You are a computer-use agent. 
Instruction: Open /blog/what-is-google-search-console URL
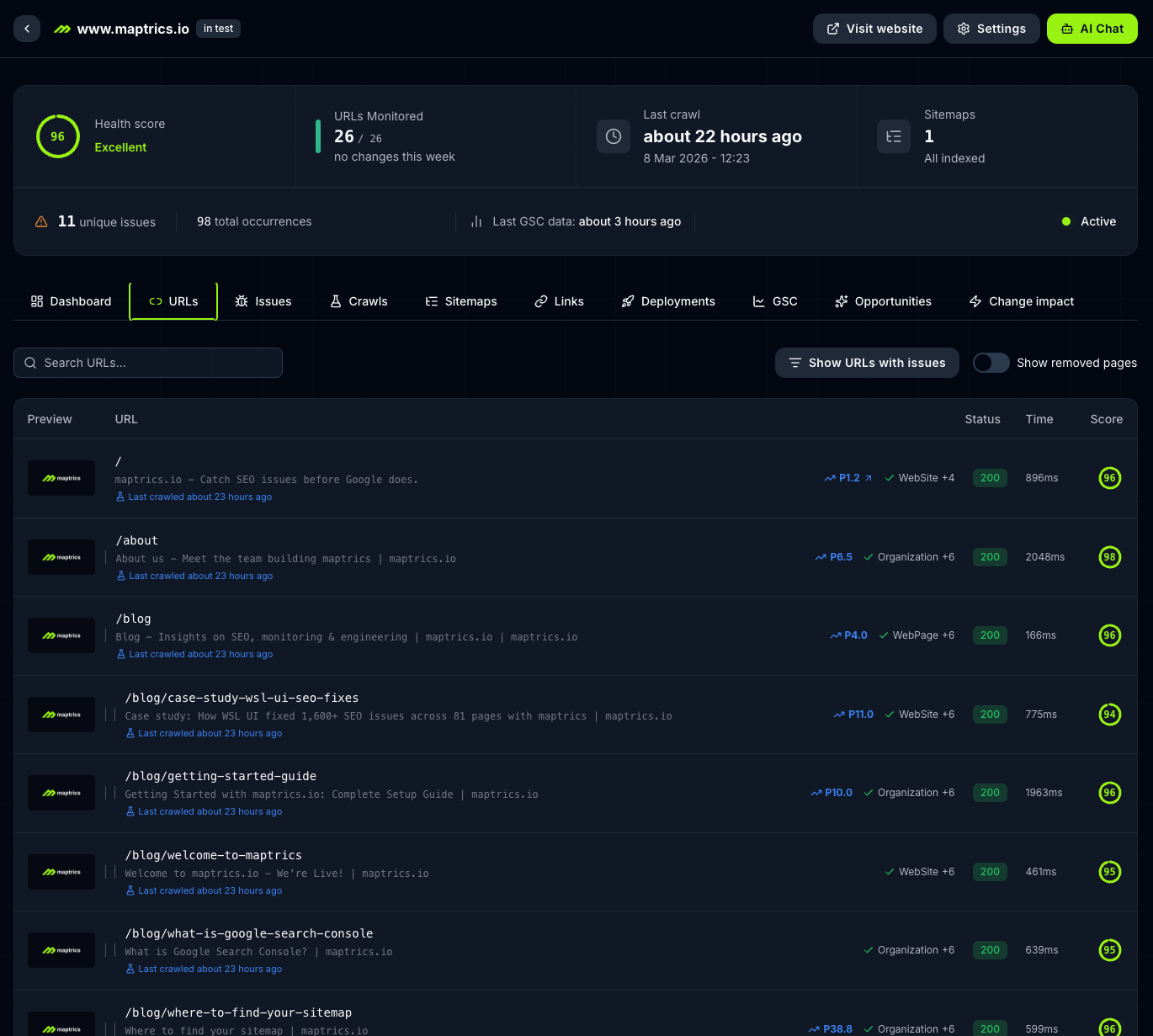249,933
